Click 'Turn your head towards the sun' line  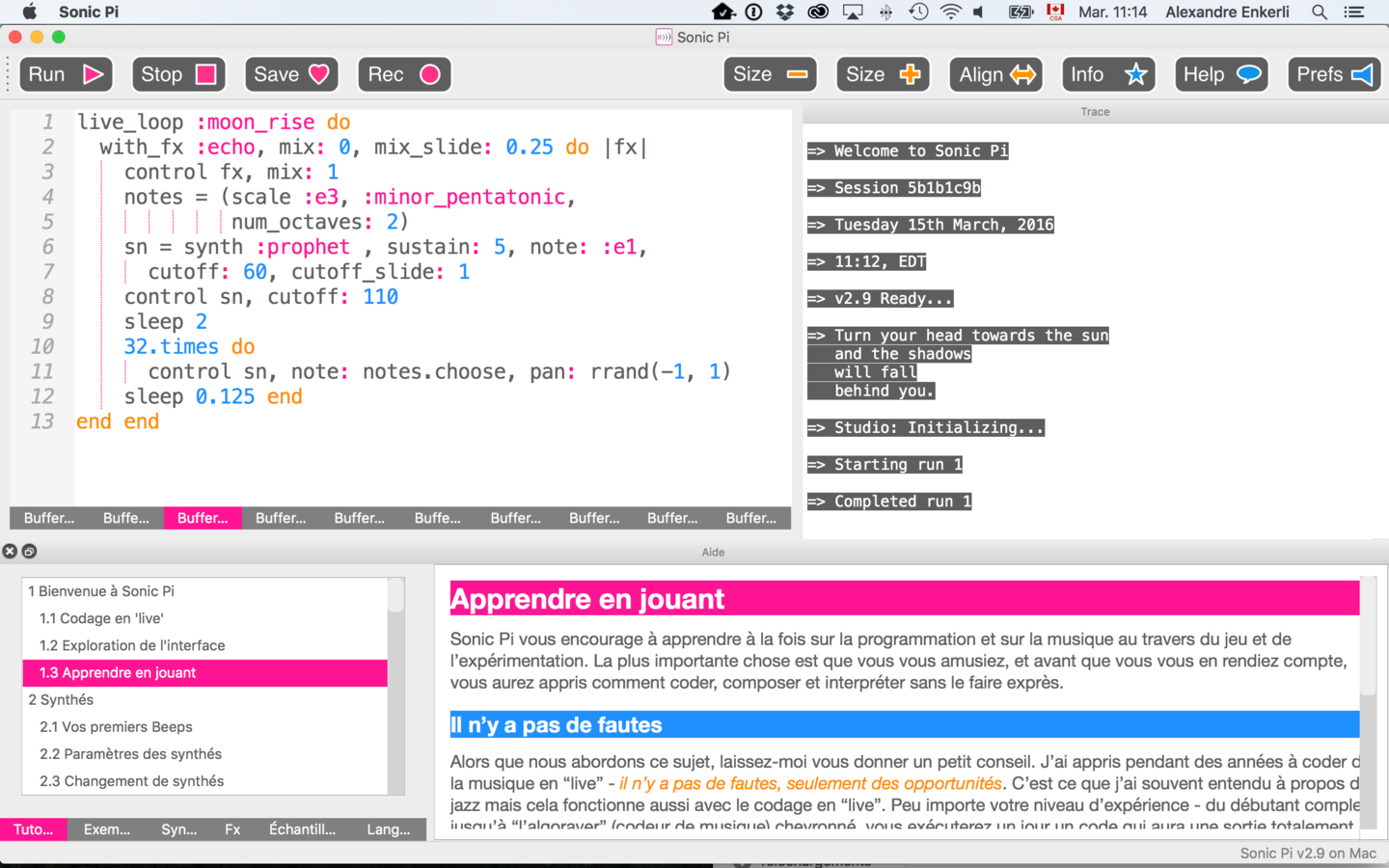[958, 335]
